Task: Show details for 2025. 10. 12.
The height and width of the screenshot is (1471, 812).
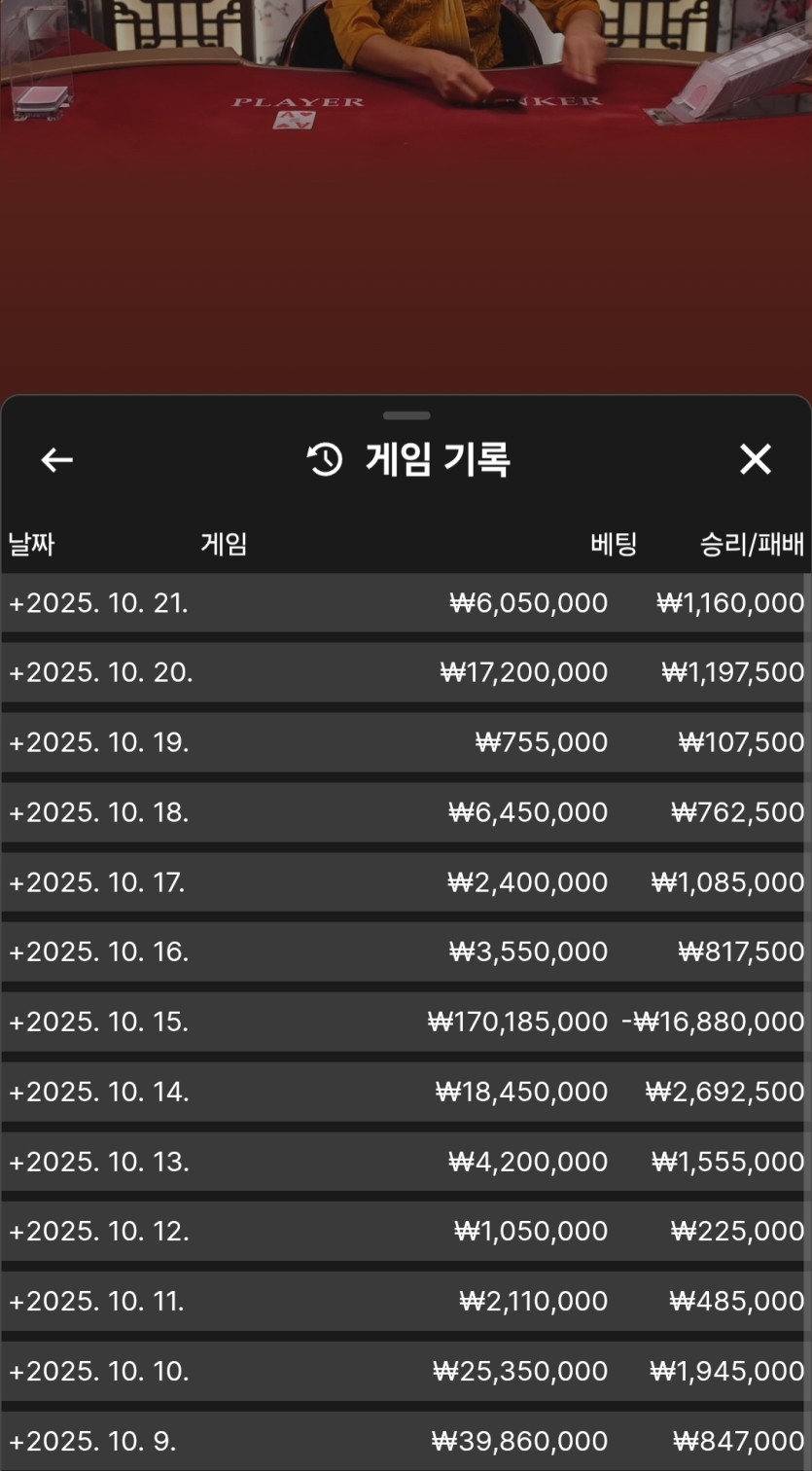Action: 98,1231
